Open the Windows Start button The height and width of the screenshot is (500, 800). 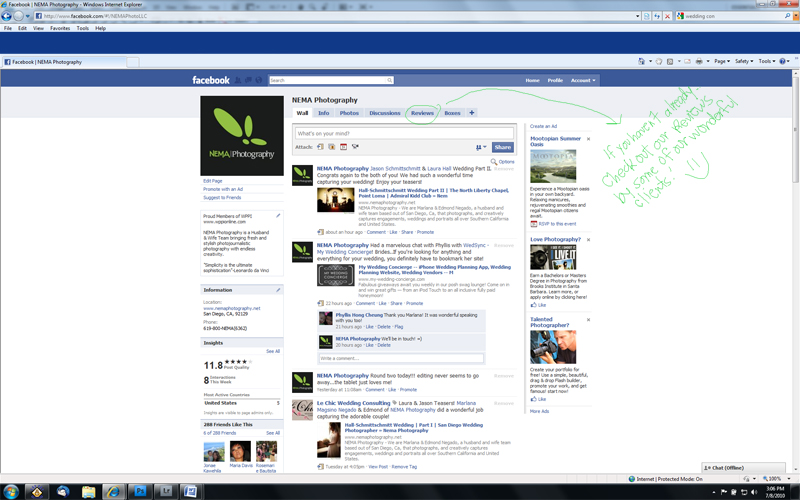(10, 492)
